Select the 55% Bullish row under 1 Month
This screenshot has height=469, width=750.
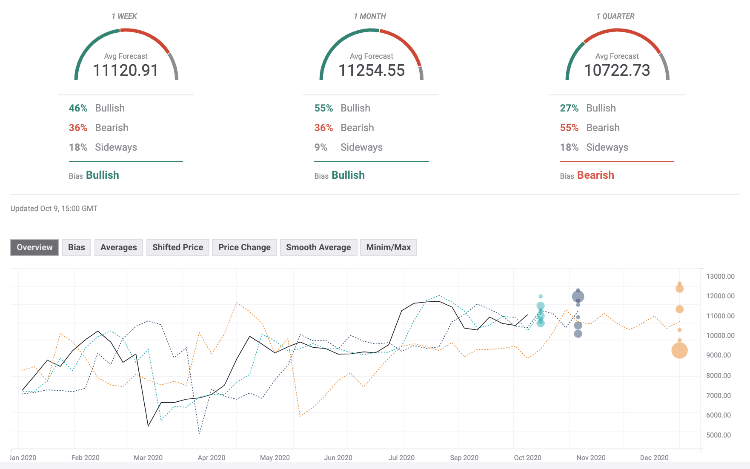(347, 107)
